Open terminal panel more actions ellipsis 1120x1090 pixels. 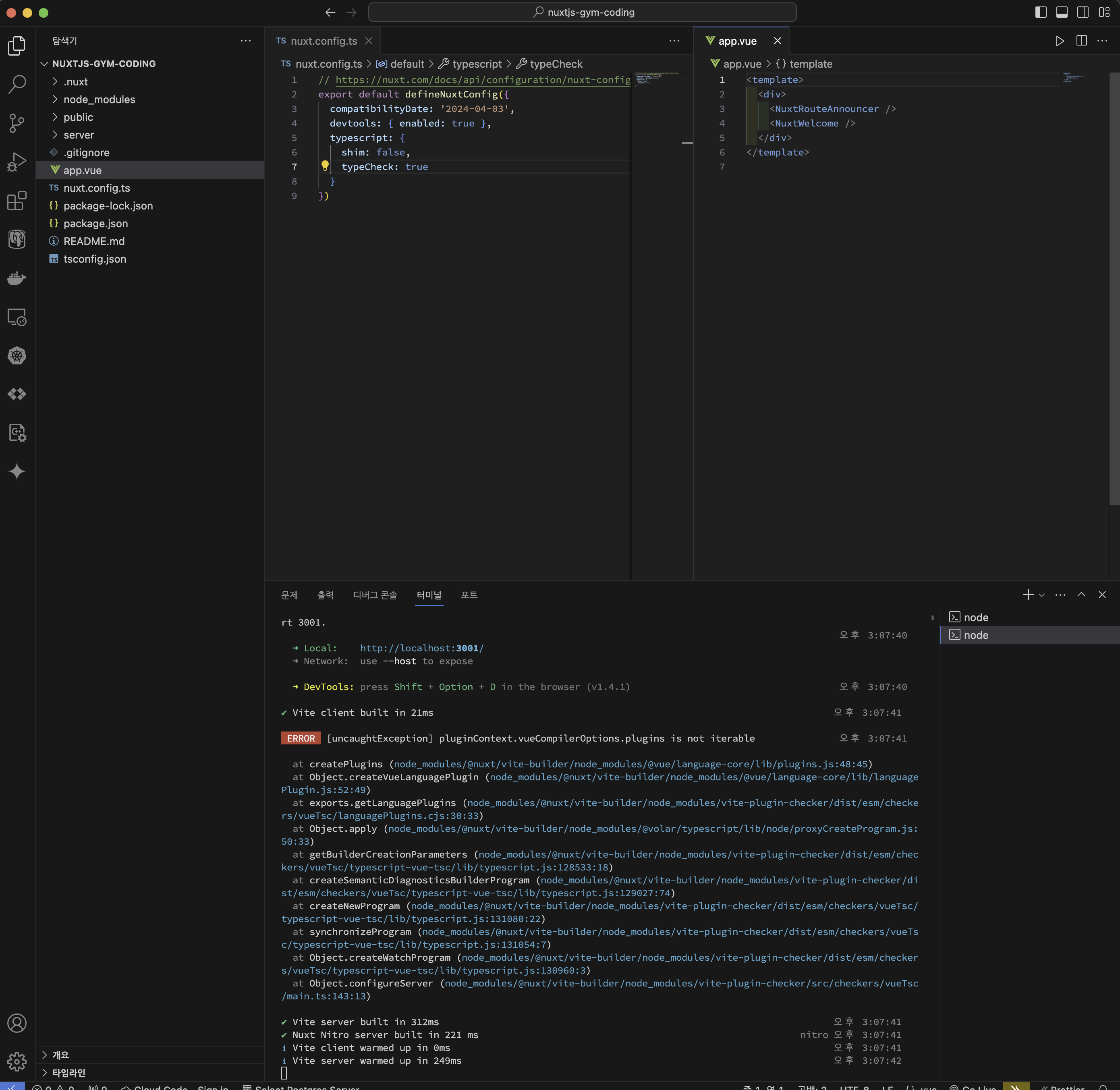(x=1060, y=595)
